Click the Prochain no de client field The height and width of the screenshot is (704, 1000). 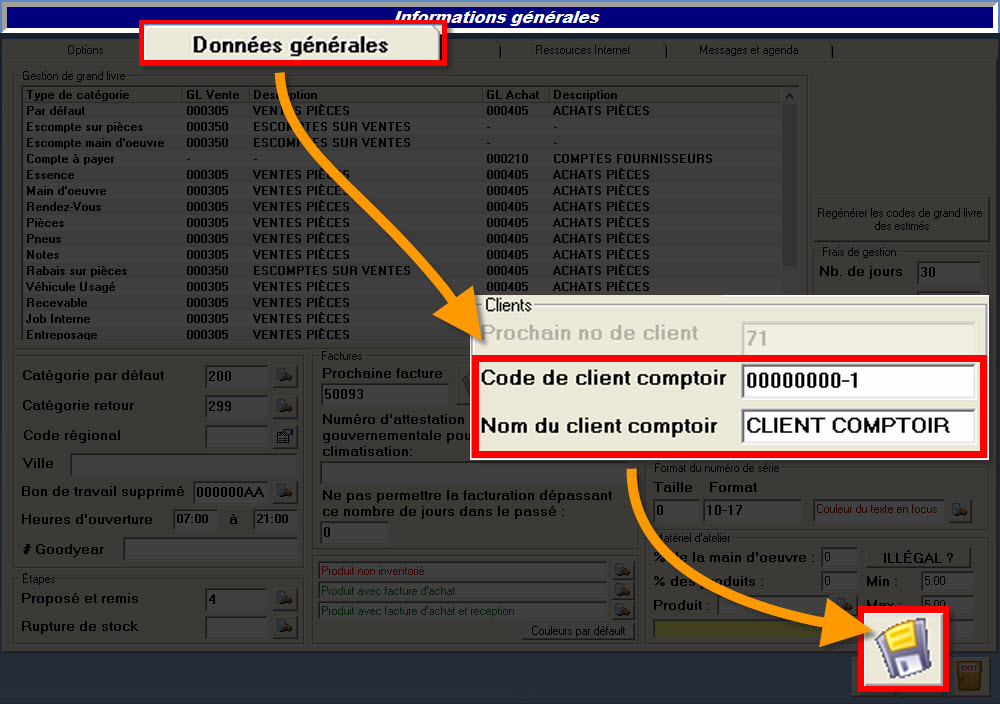pyautogui.click(x=858, y=337)
